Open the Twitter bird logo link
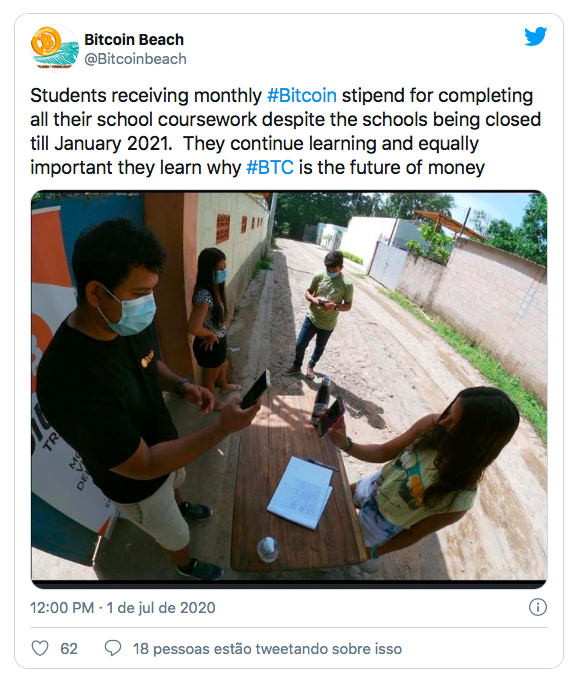The height and width of the screenshot is (681, 584). click(535, 36)
